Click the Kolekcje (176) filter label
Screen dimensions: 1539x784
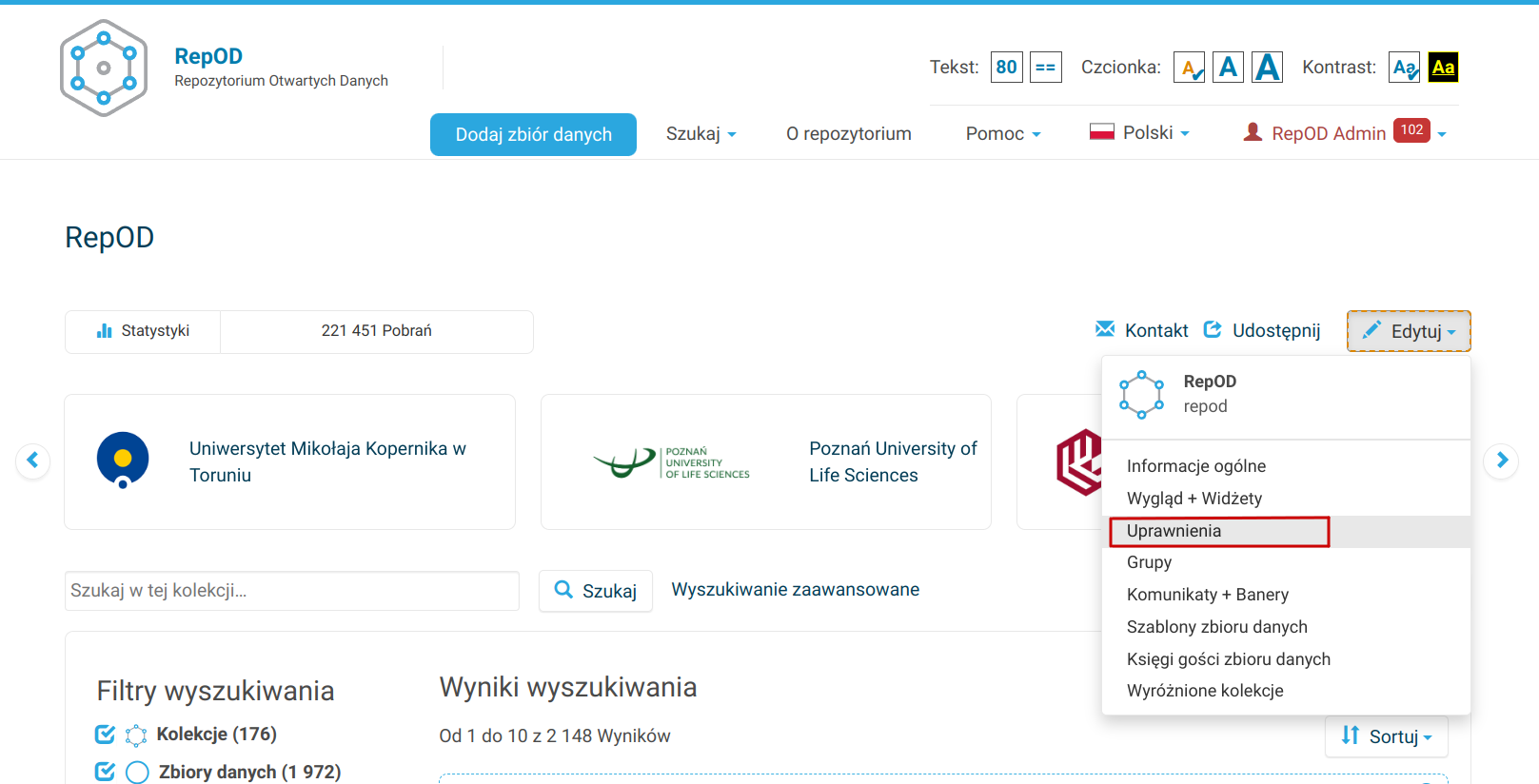tap(217, 735)
